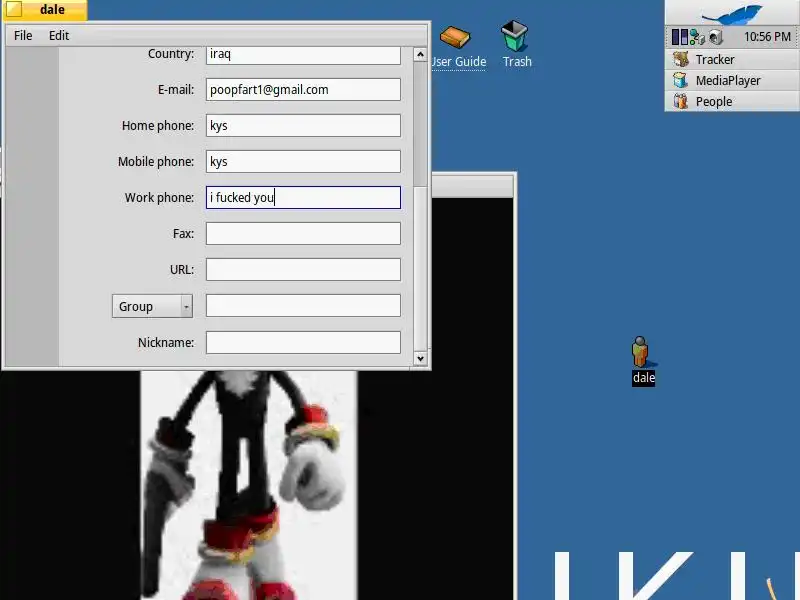Viewport: 800px width, 600px height.
Task: Switch to People in Deskbar
Action: pos(732,101)
